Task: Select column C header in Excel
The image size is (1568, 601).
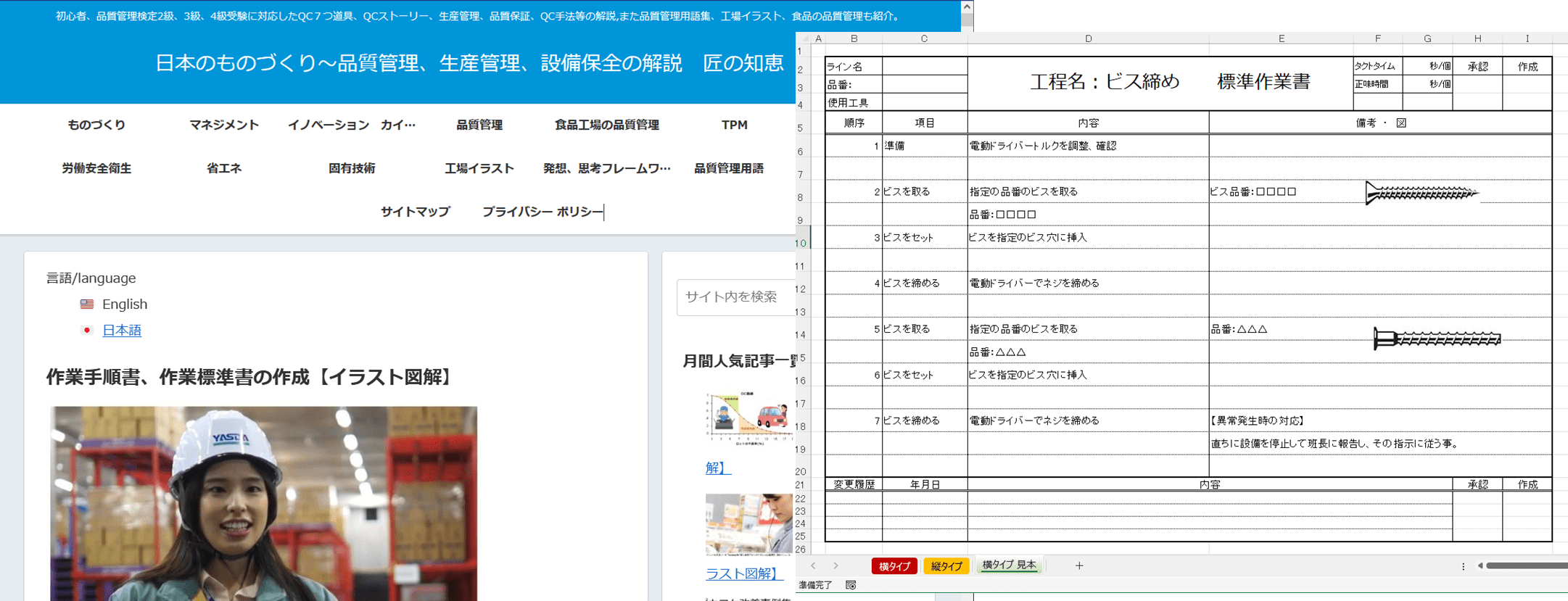Action: click(x=924, y=38)
